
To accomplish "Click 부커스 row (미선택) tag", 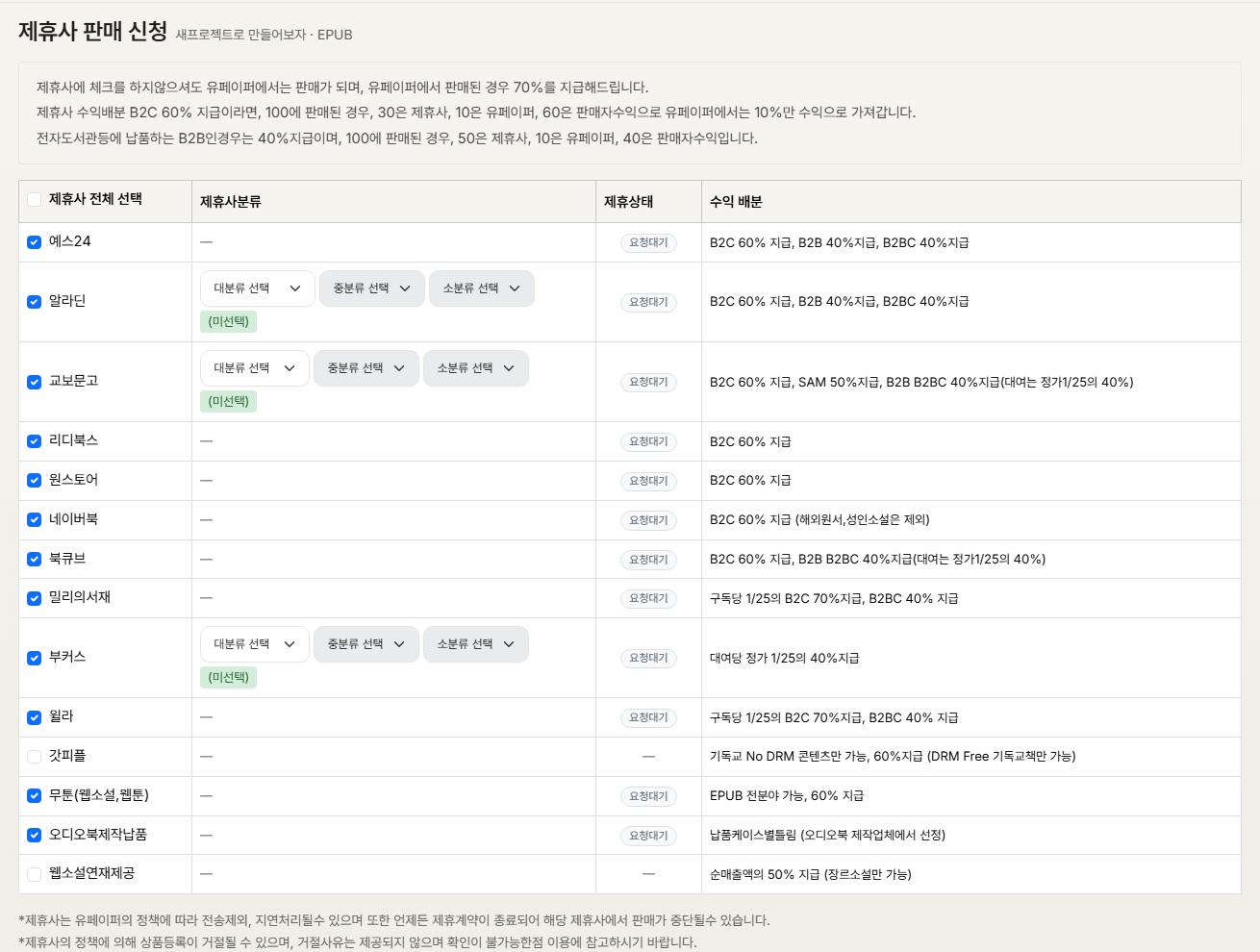I will [x=229, y=677].
